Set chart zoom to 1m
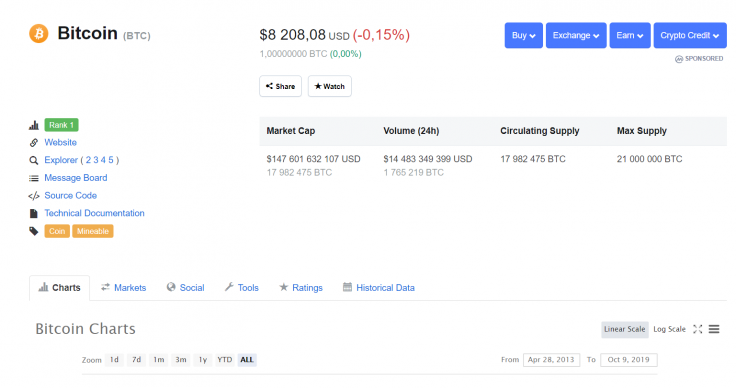The height and width of the screenshot is (388, 736). (x=159, y=360)
